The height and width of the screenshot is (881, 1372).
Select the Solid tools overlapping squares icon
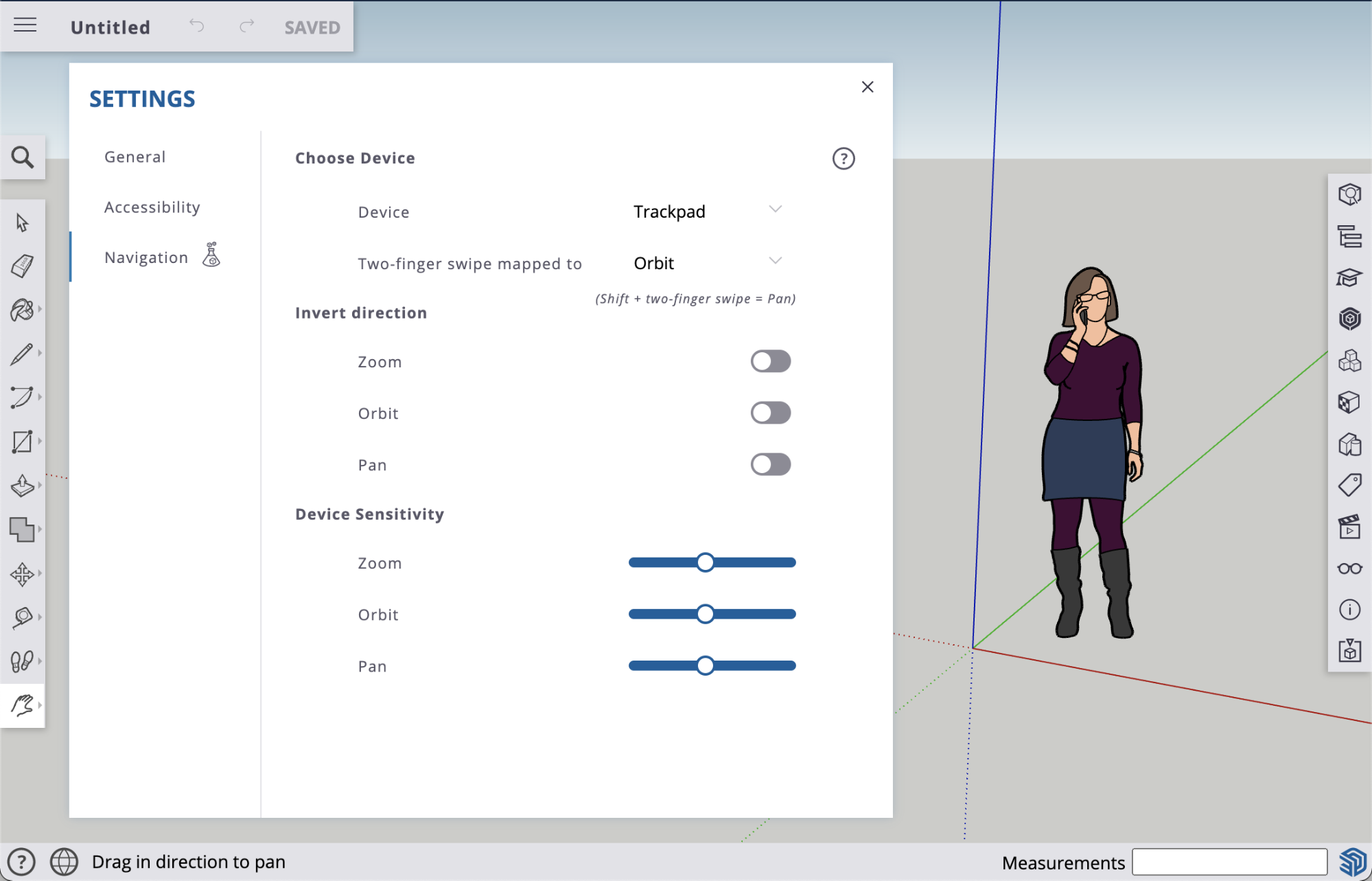(x=22, y=529)
